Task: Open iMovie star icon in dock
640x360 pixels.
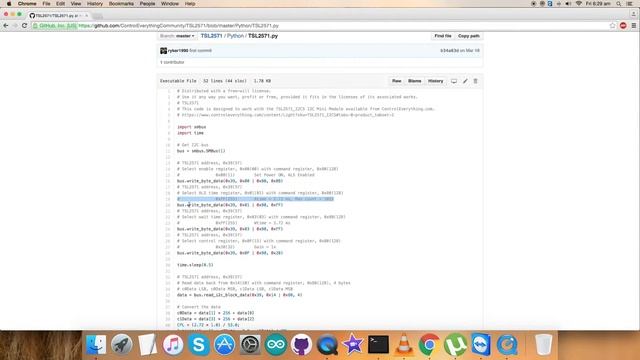Action: point(353,344)
